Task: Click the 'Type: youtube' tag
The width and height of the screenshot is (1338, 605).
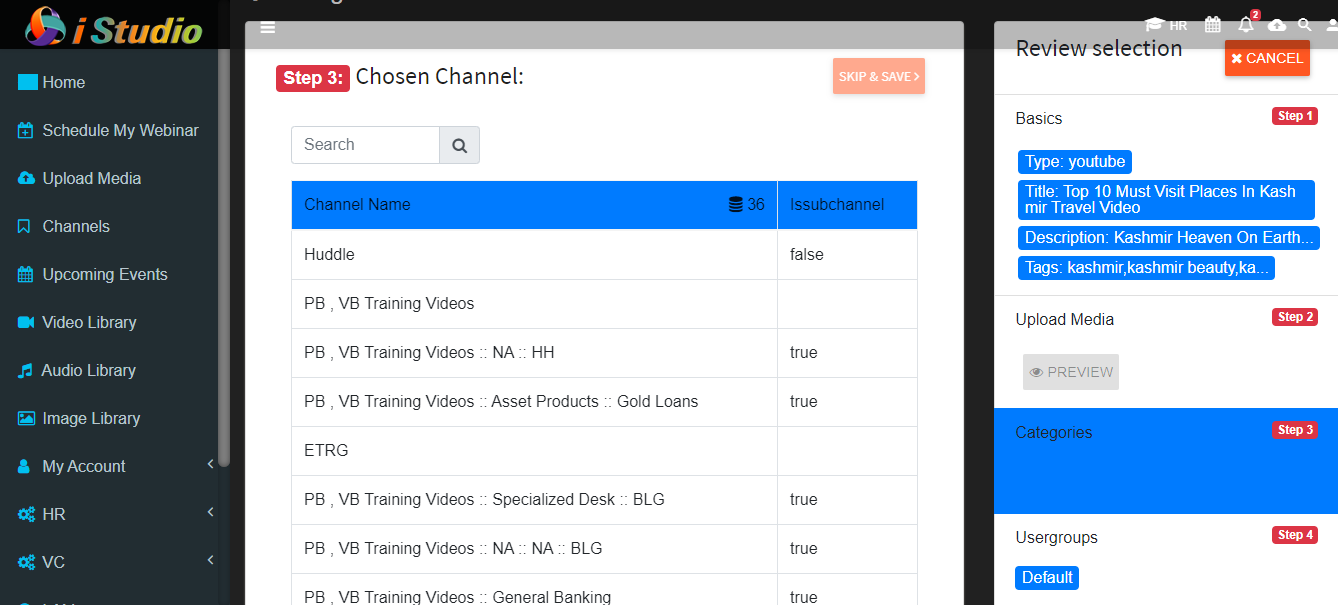Action: (1075, 162)
